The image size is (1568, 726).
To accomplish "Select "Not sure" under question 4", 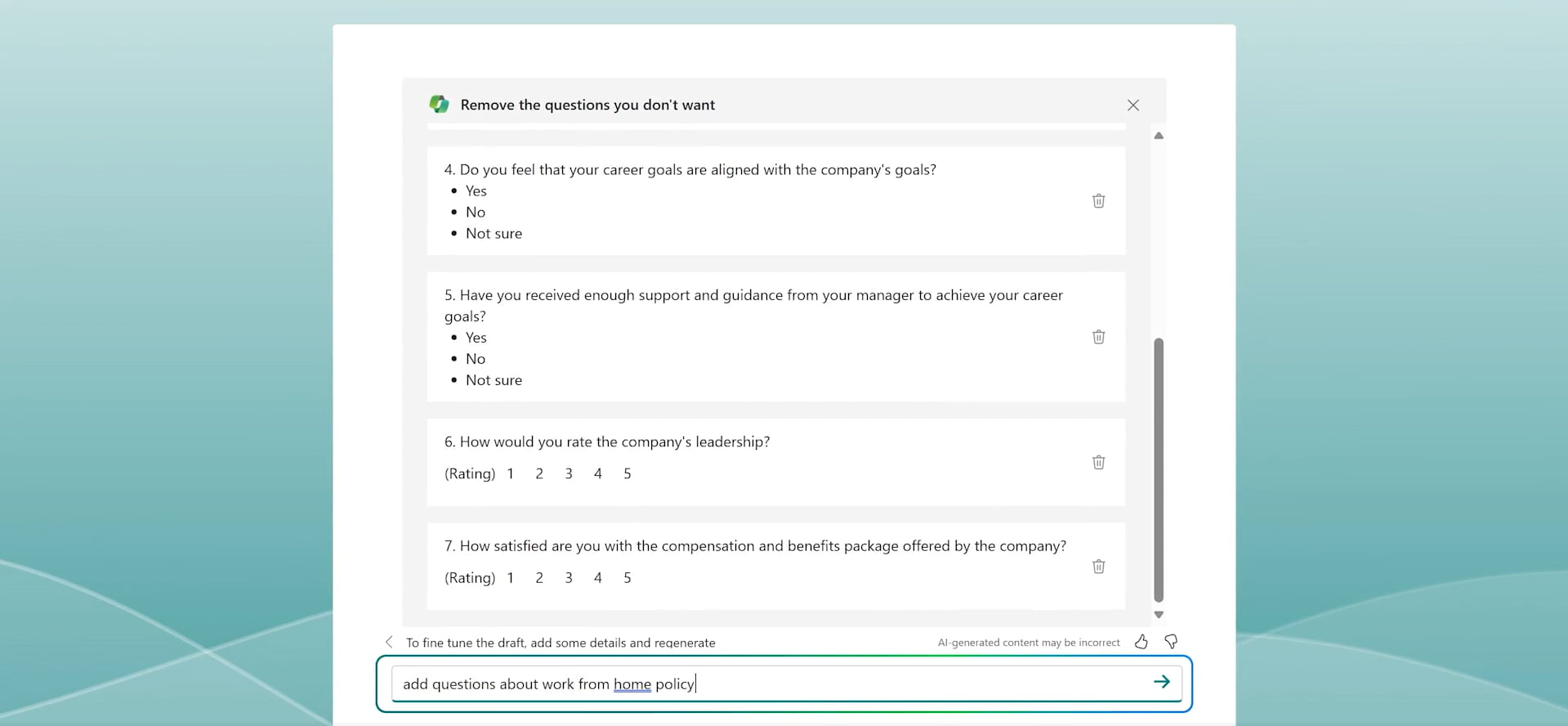I will (494, 234).
